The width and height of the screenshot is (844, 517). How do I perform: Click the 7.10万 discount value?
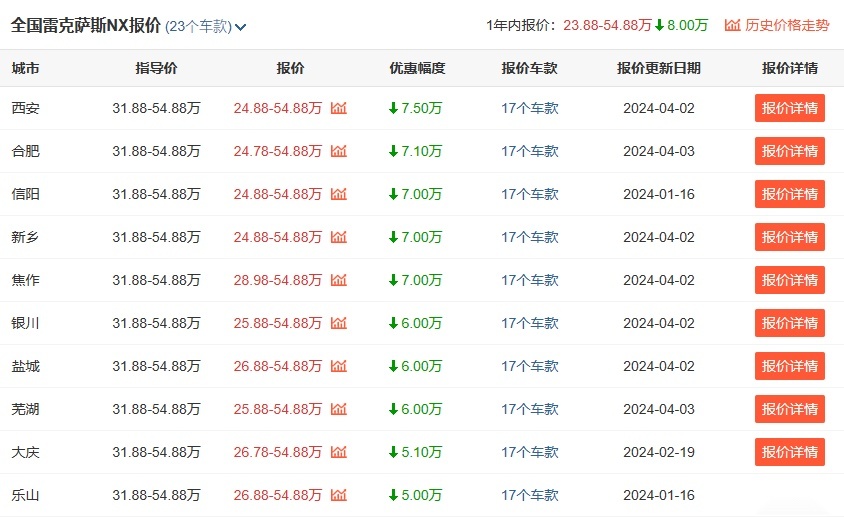coord(421,151)
